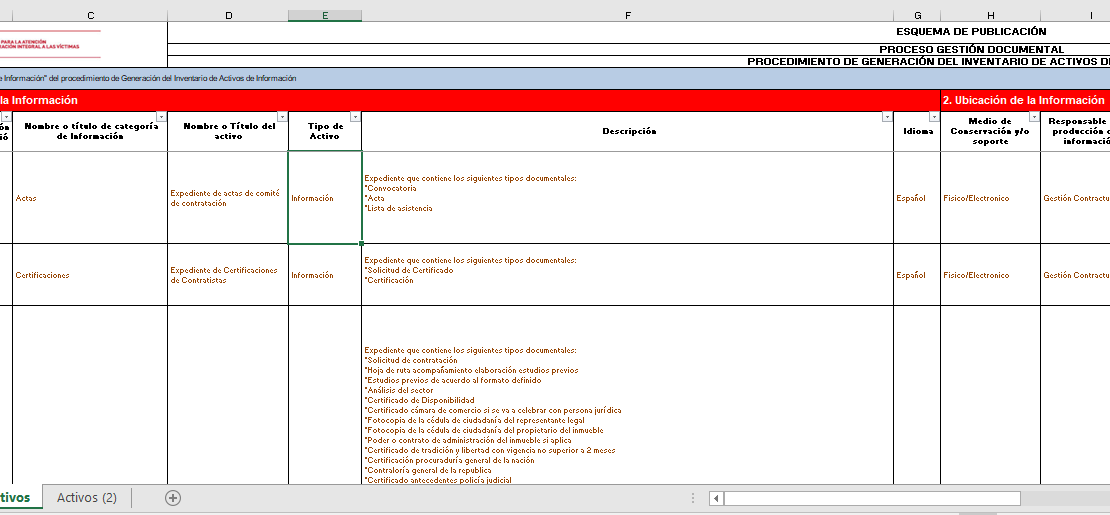Image resolution: width=1110 pixels, height=515 pixels.
Task: Select 'Español' in the Actas row
Action: 917,198
